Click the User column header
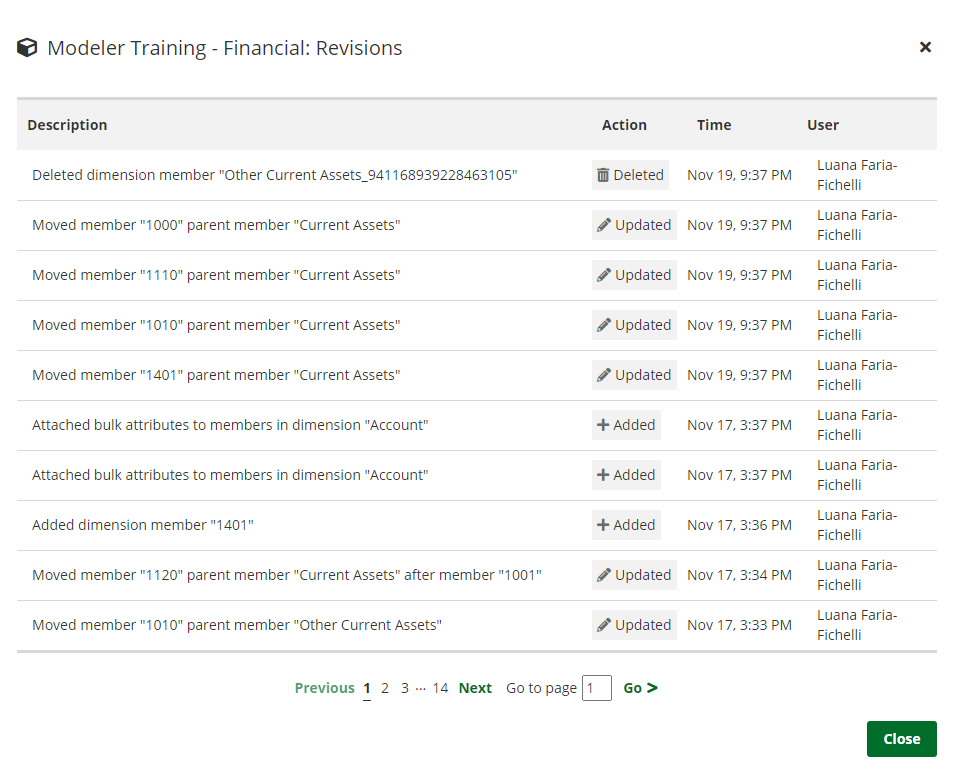This screenshot has width=953, height=770. coord(823,124)
